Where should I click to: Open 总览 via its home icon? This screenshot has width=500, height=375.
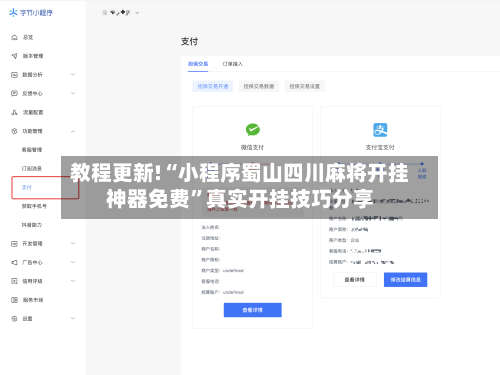click(14, 37)
